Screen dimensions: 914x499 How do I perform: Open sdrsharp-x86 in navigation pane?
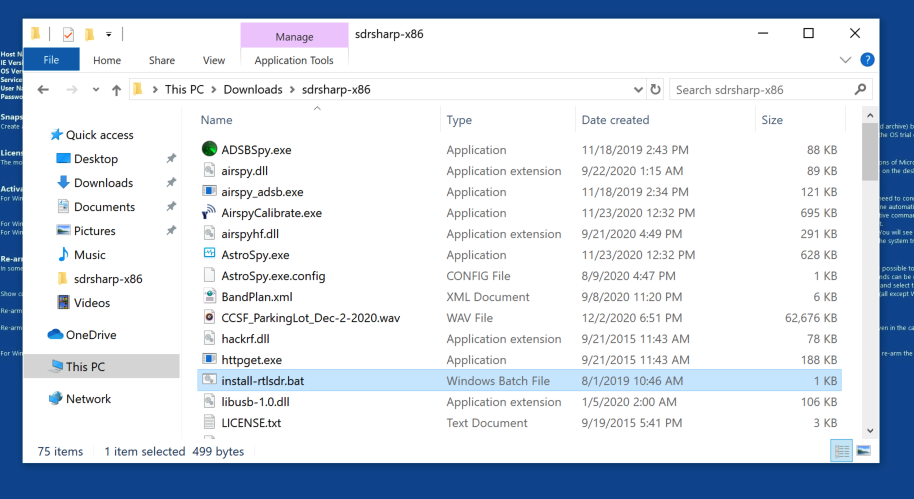108,279
